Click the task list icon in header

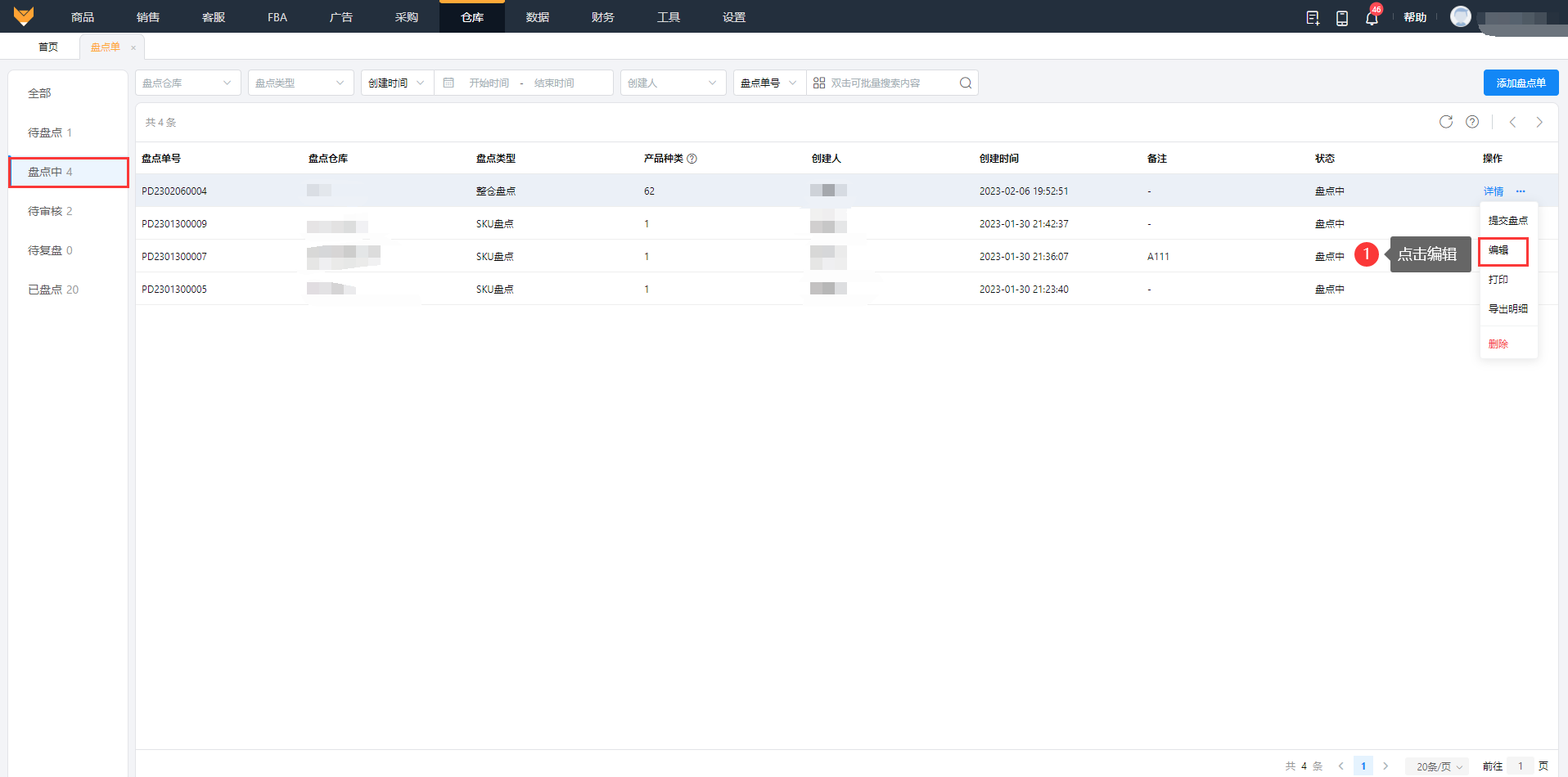point(1313,17)
